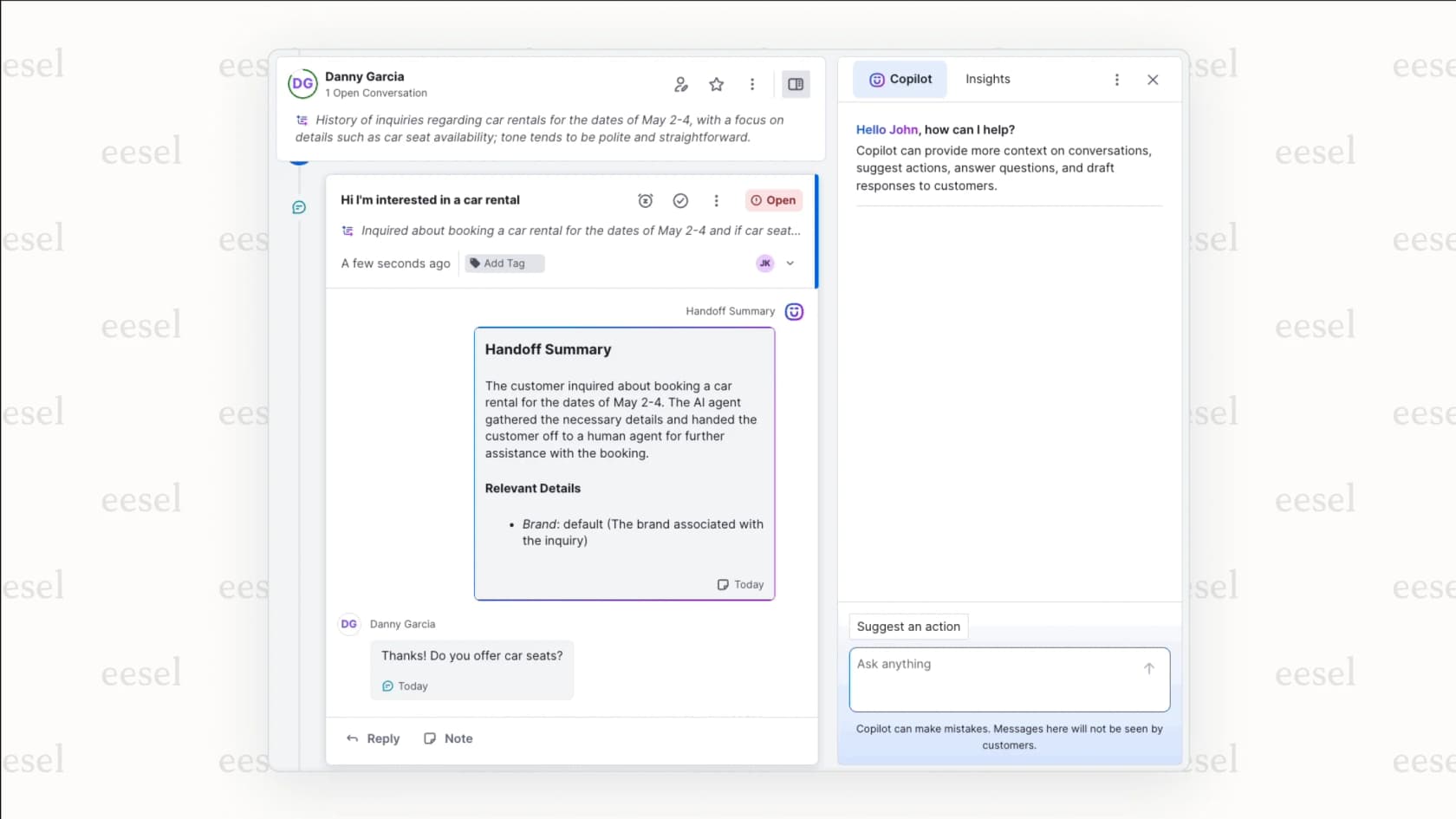Image resolution: width=1456 pixels, height=819 pixels.
Task: Click the Suggest an action chip
Action: pos(908,627)
